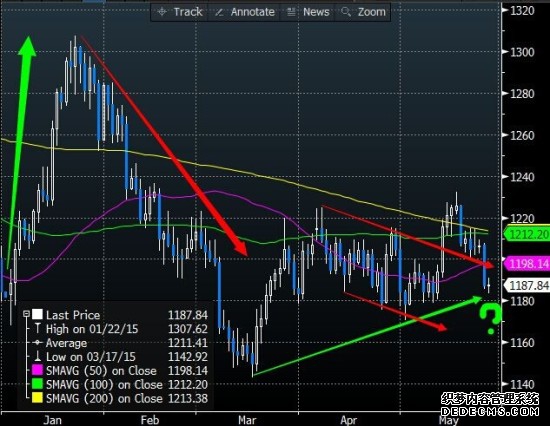Activate the Zoom button
This screenshot has height=426, width=550.
363,12
